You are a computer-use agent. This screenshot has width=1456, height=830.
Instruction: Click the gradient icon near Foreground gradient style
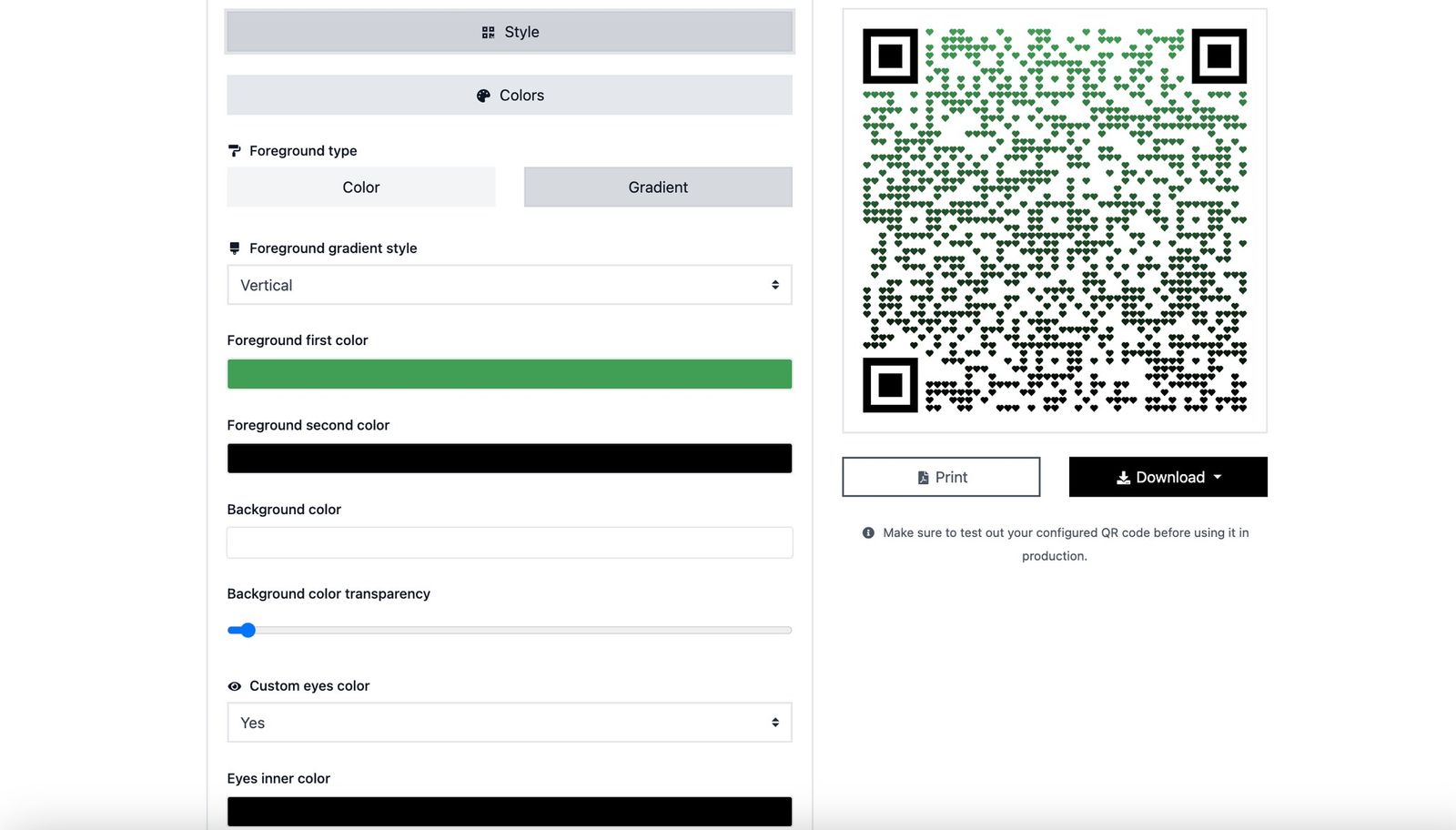tap(235, 247)
